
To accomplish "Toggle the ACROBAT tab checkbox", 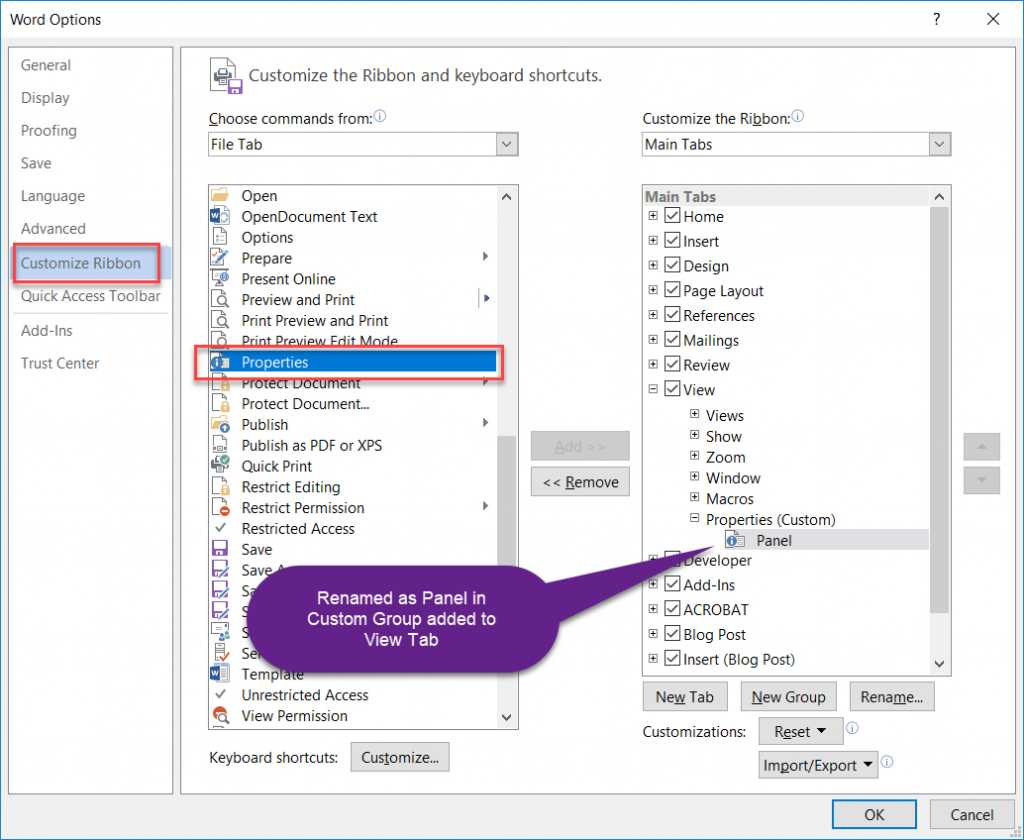I will click(672, 609).
